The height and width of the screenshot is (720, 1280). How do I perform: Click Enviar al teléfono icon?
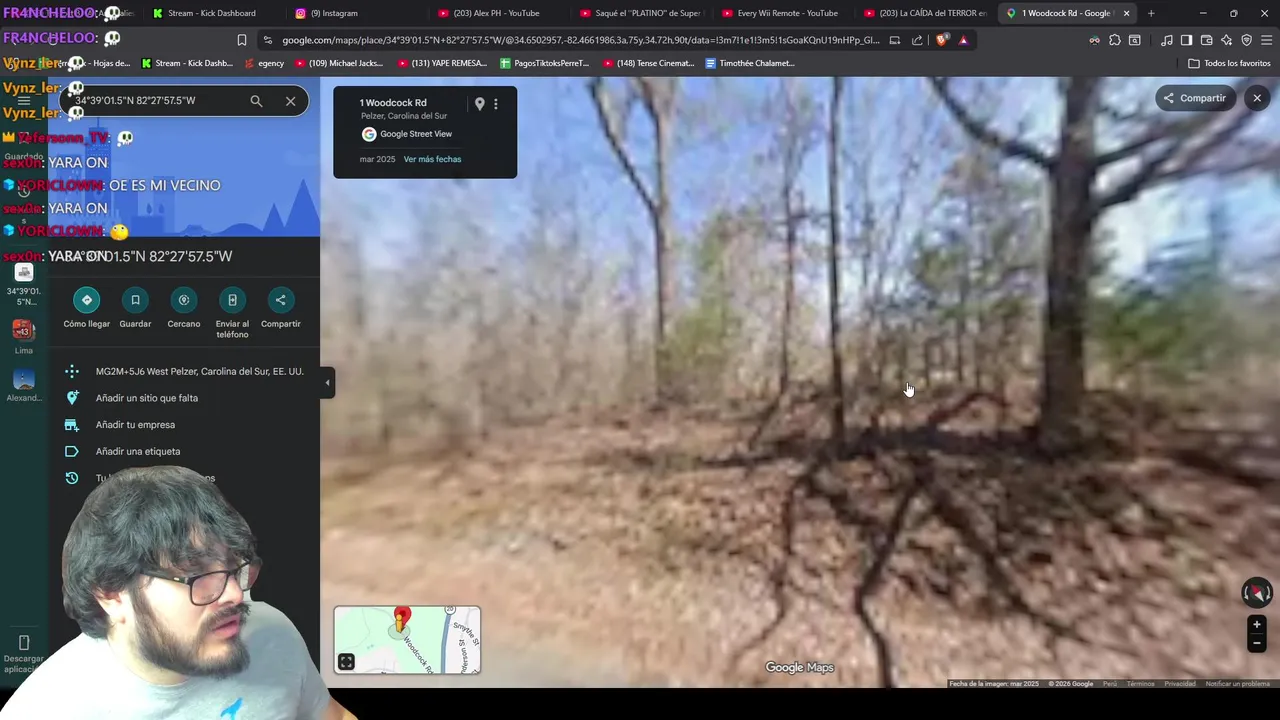232,300
